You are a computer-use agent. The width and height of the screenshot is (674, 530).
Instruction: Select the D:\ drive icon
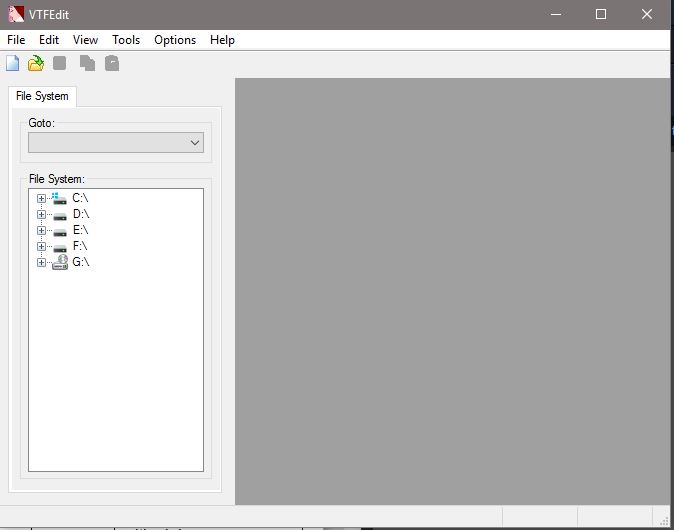[60, 216]
